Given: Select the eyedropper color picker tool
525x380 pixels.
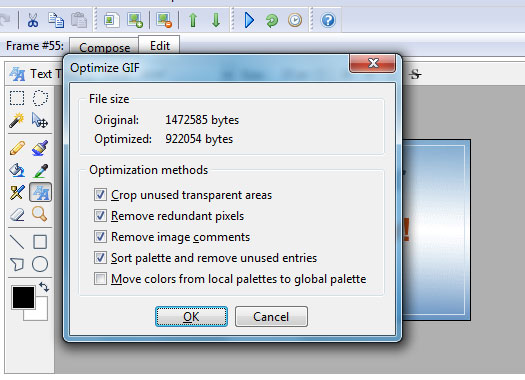Looking at the screenshot, I should pos(40,170).
